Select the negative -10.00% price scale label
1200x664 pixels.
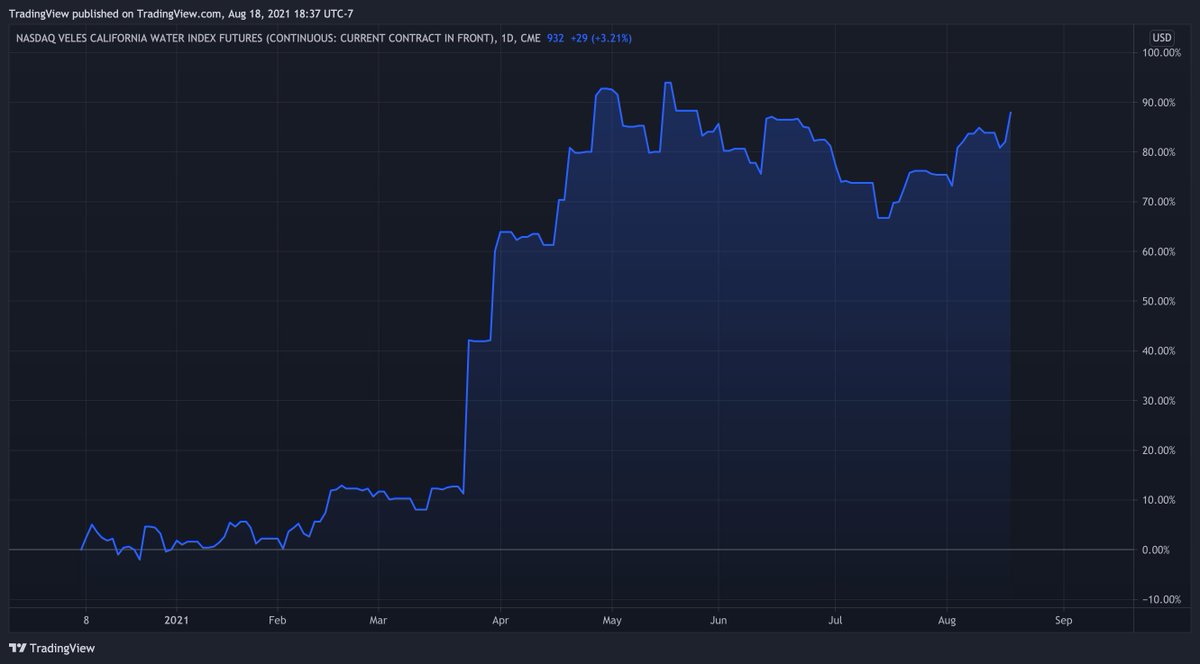1161,599
